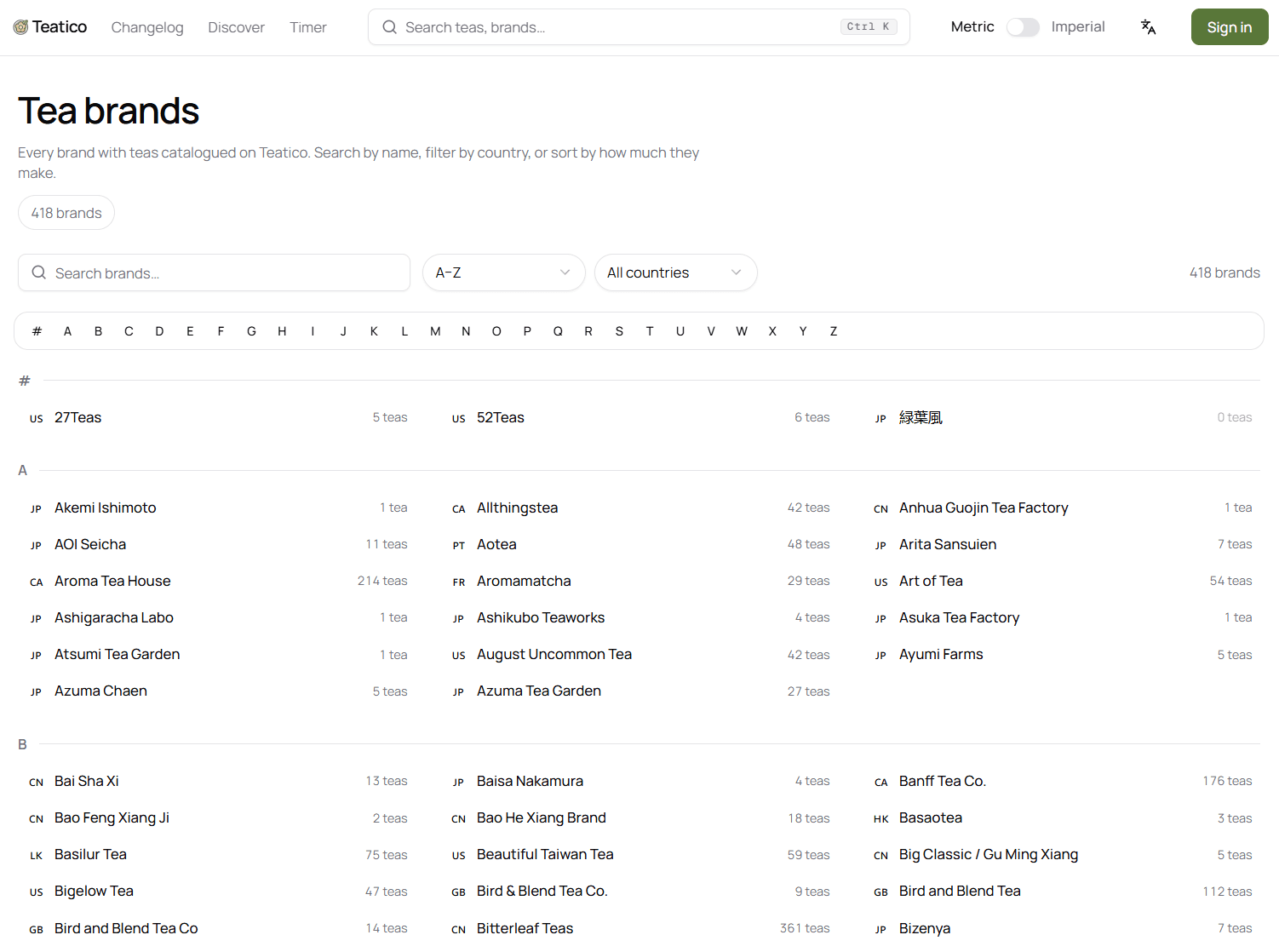Click the magnifier icon in Search brands field
Screen dimensions: 1279x952
39,272
